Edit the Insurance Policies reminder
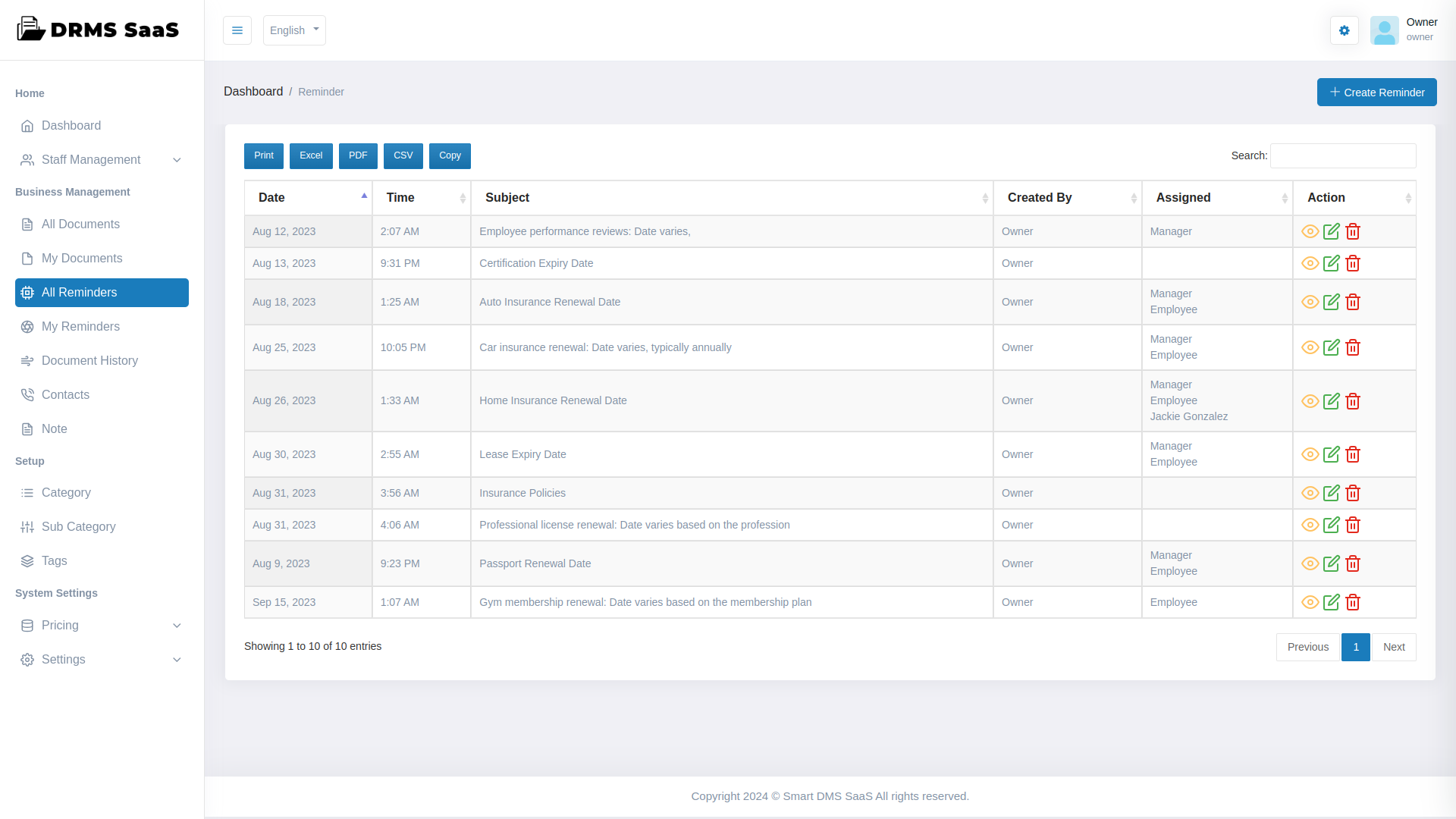 (x=1332, y=493)
